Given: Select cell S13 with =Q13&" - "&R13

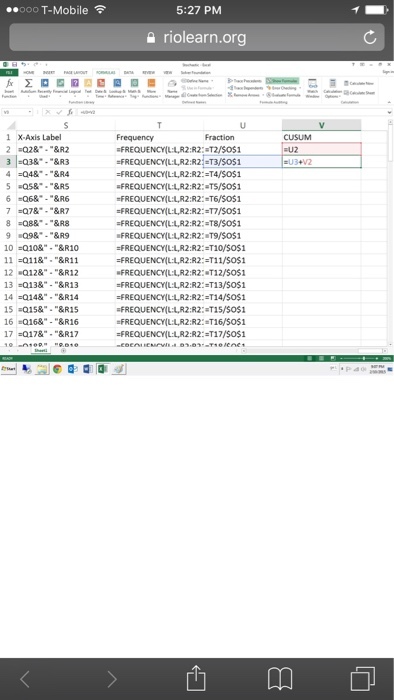Looking at the screenshot, I should click(66, 285).
